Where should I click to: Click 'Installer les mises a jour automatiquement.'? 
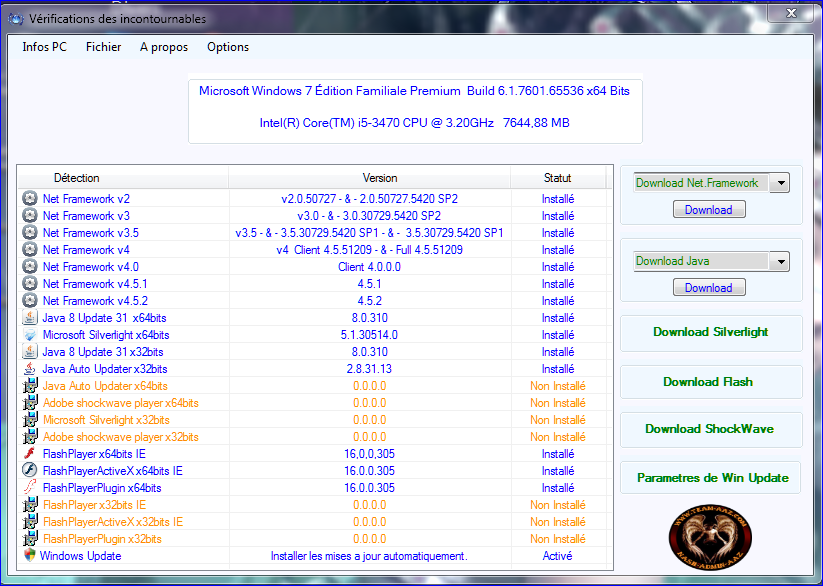pos(370,556)
